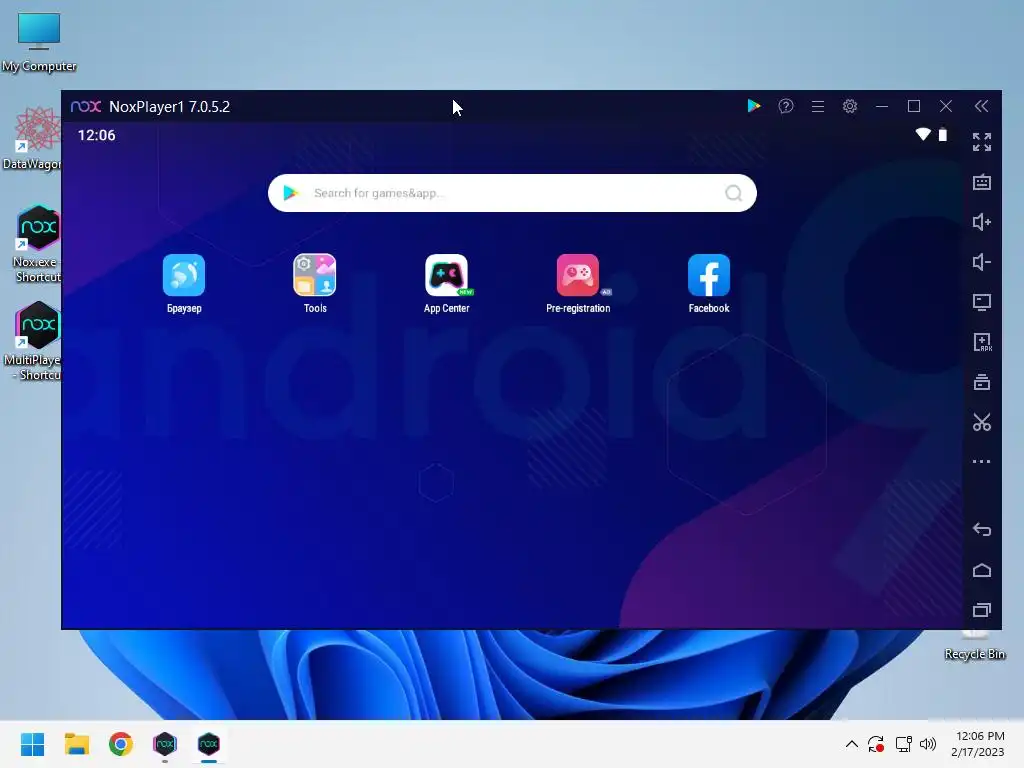Click the Google Play icon in Nox title bar
The height and width of the screenshot is (768, 1024).
click(754, 106)
